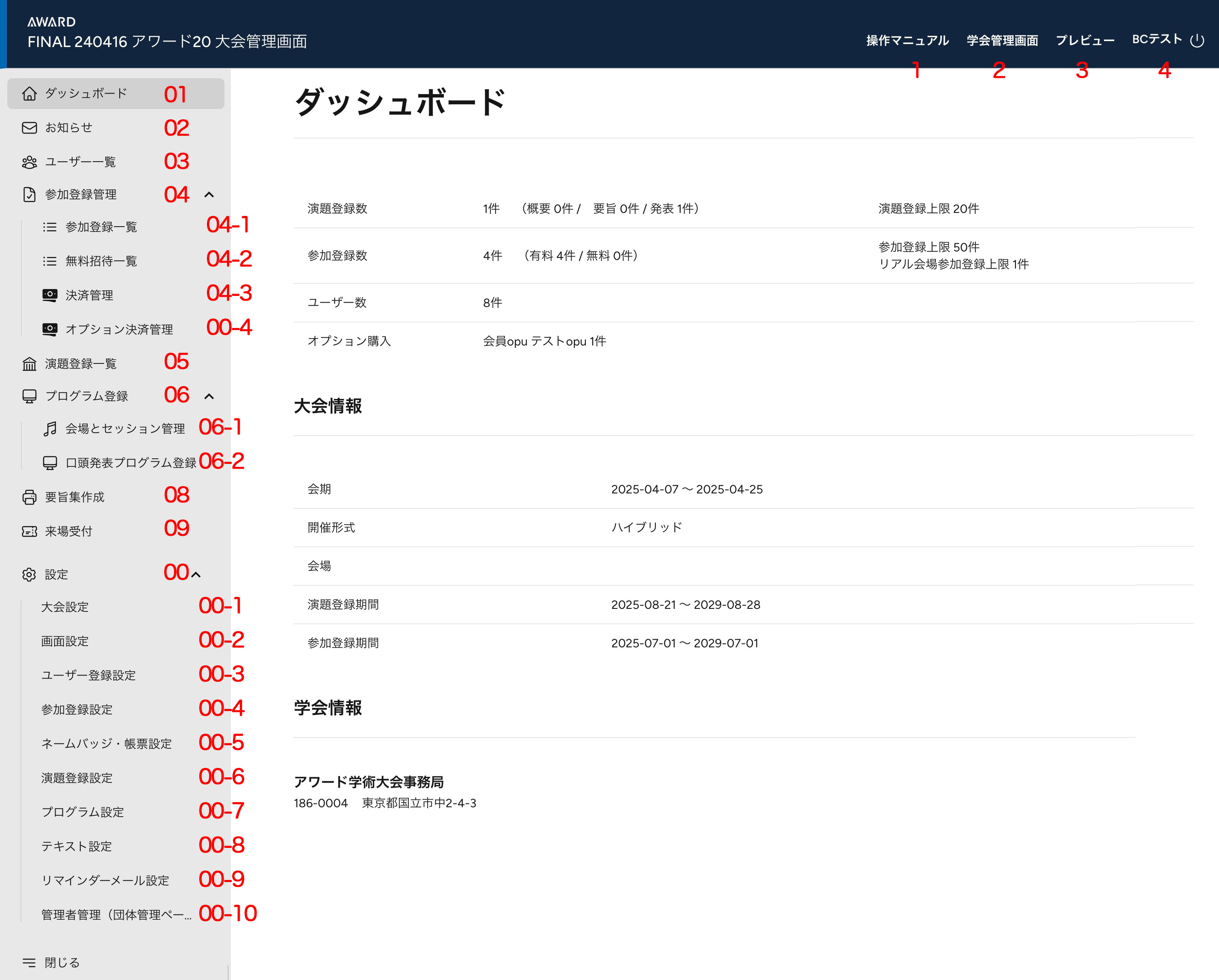Screen dimensions: 1219x980
Task: Click the users icon for ユーザー一覧
Action: [x=30, y=162]
